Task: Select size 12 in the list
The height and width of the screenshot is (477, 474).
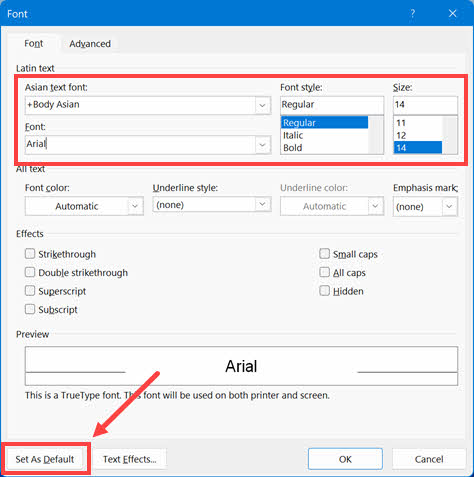Action: pyautogui.click(x=418, y=135)
